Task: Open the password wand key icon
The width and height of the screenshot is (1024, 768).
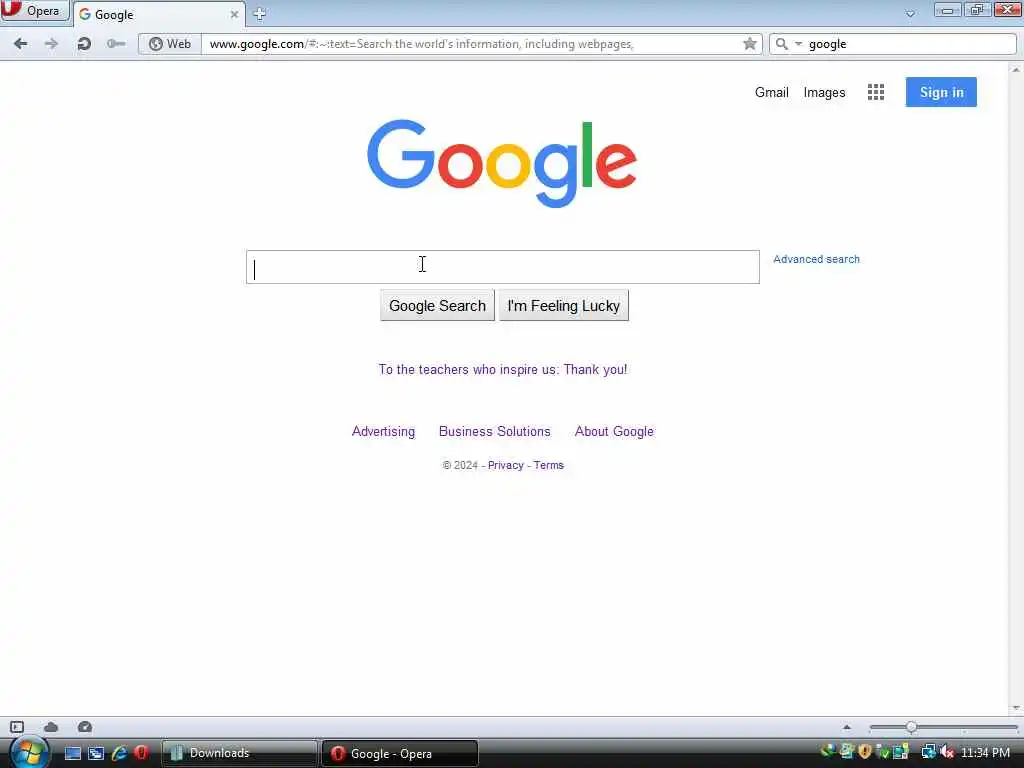Action: point(116,44)
